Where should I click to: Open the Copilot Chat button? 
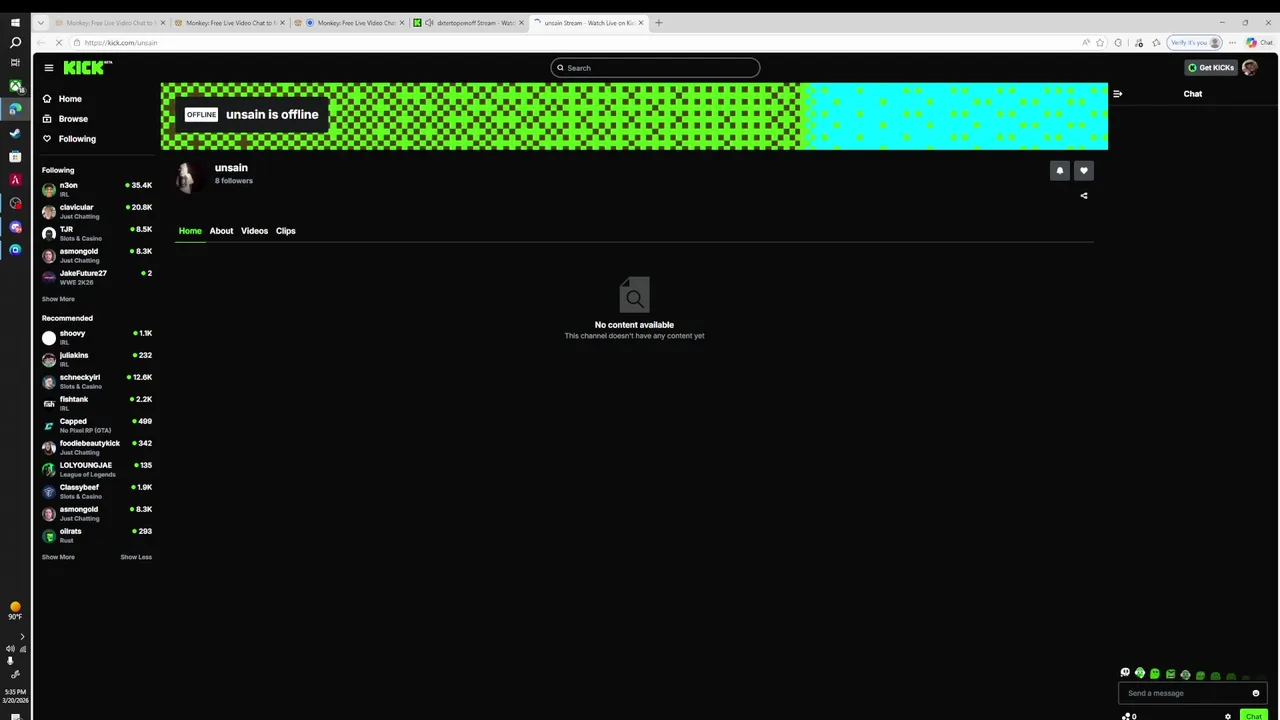1259,43
